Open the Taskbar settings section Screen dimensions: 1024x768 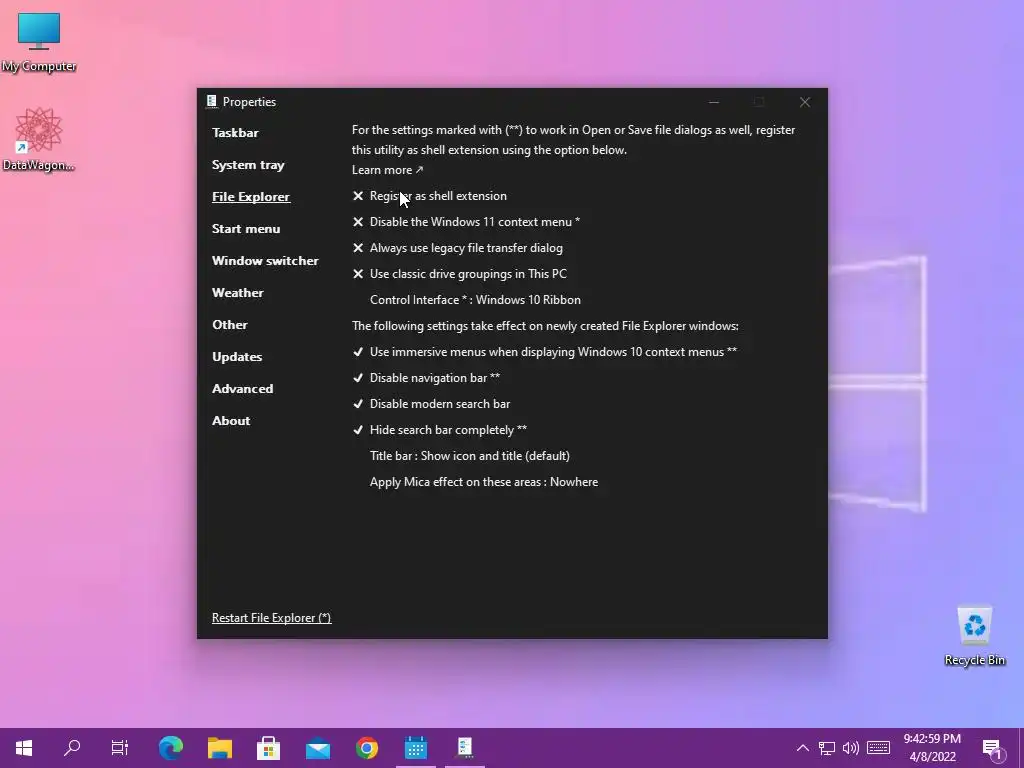(x=235, y=133)
